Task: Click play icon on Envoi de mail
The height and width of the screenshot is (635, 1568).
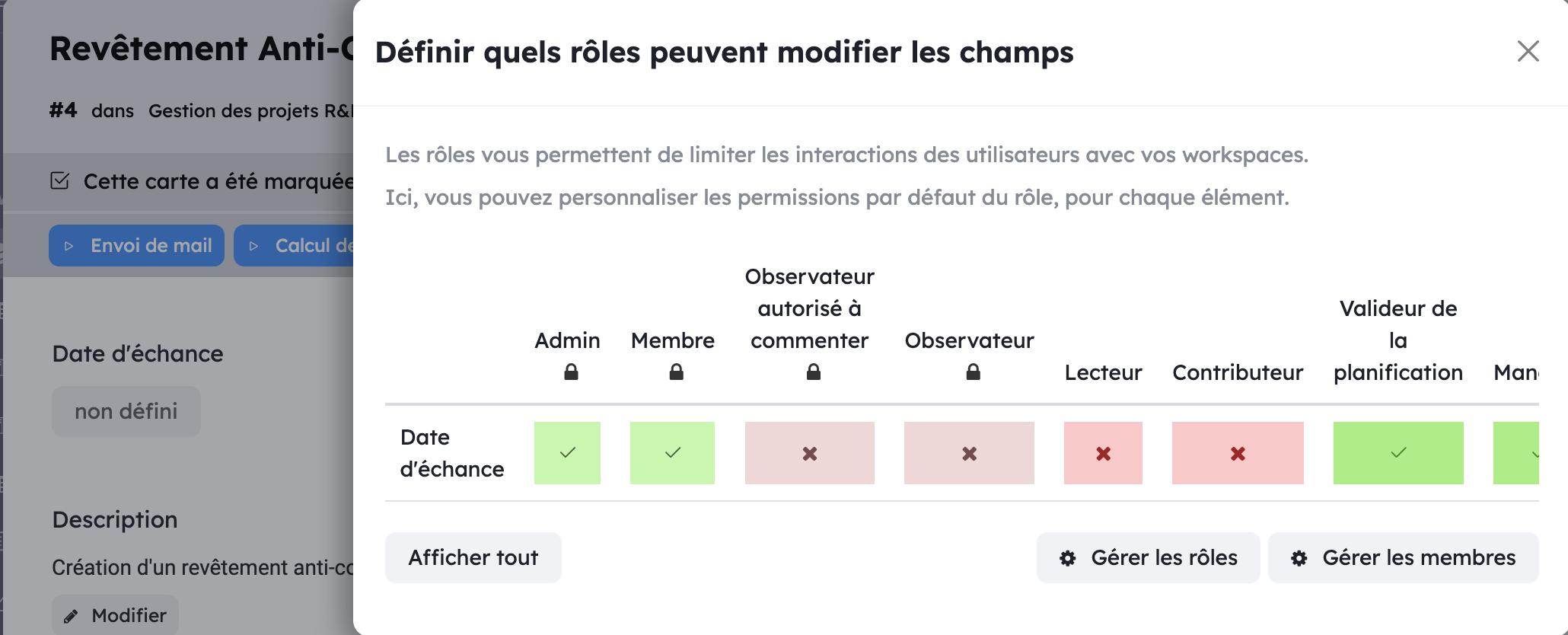Action: [69, 246]
